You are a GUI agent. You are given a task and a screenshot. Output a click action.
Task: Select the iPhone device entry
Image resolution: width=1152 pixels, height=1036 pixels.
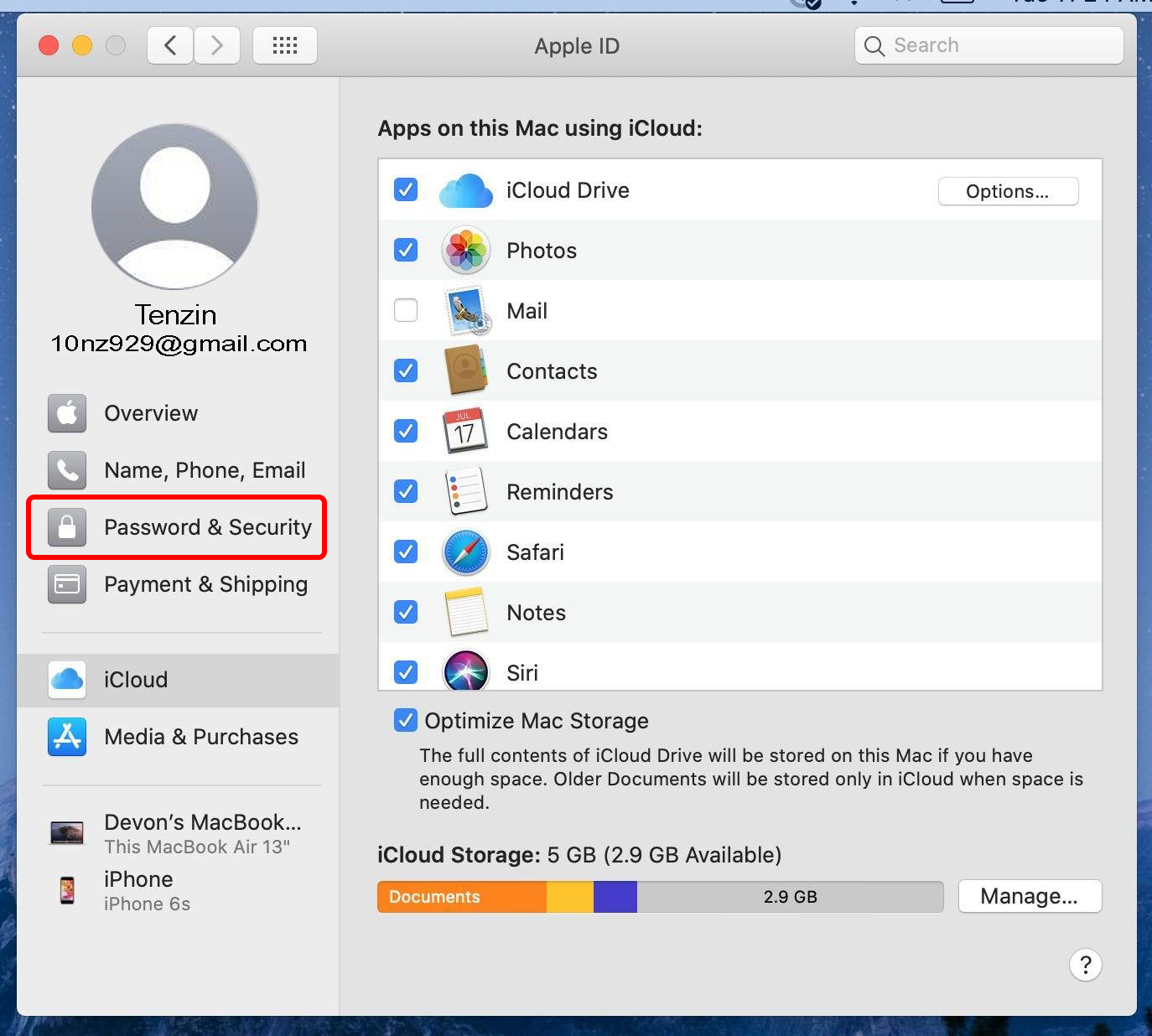[178, 890]
